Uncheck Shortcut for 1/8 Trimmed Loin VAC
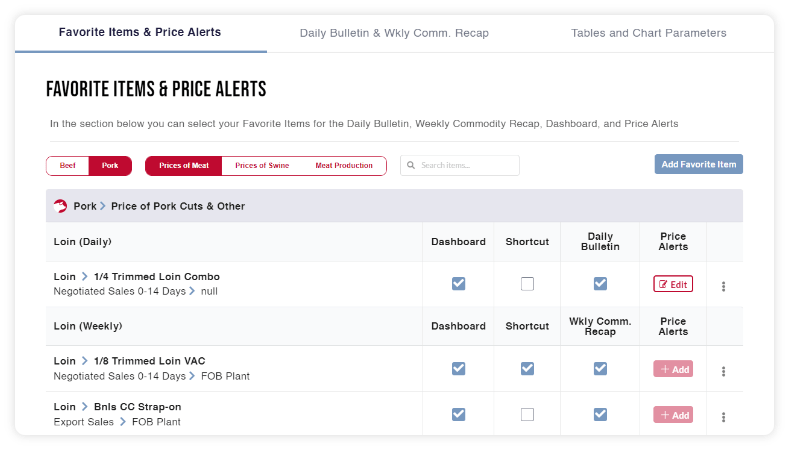Screen dimensions: 789x450 point(527,369)
